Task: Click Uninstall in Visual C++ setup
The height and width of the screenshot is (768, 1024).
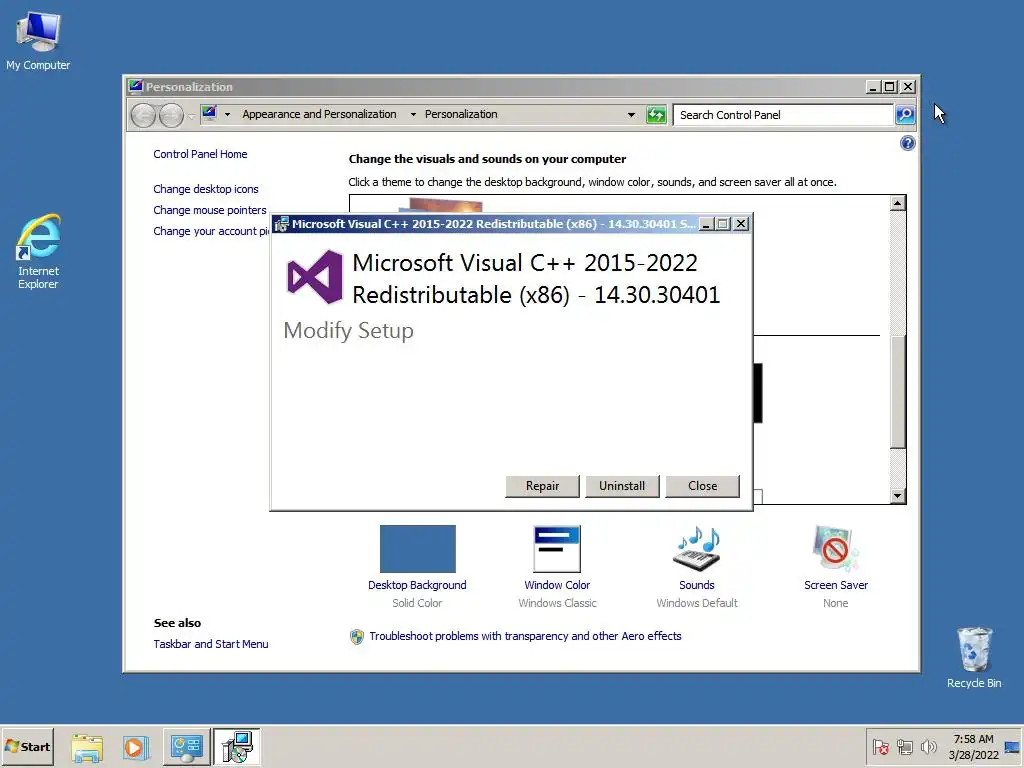Action: (622, 486)
